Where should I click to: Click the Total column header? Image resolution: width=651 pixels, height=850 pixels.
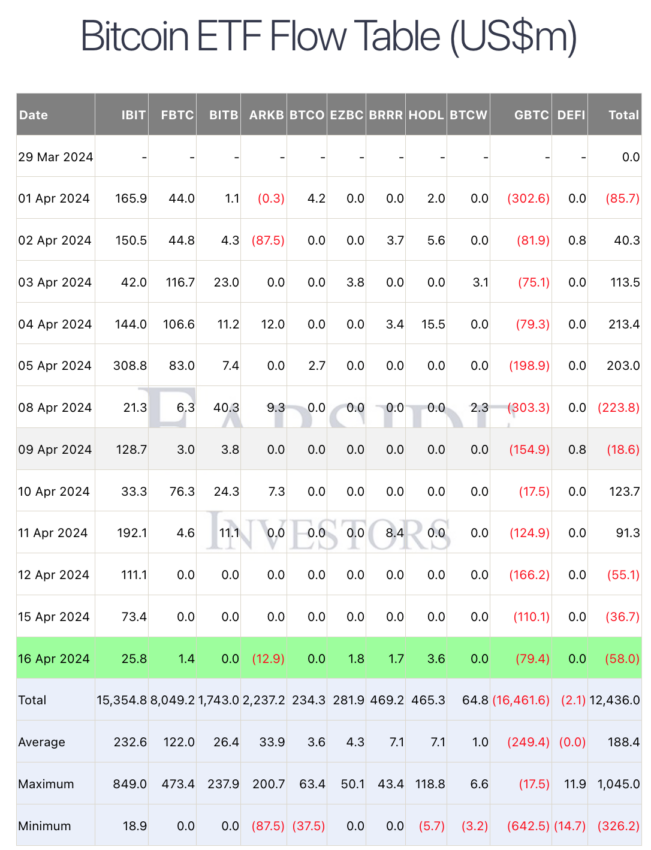point(624,115)
